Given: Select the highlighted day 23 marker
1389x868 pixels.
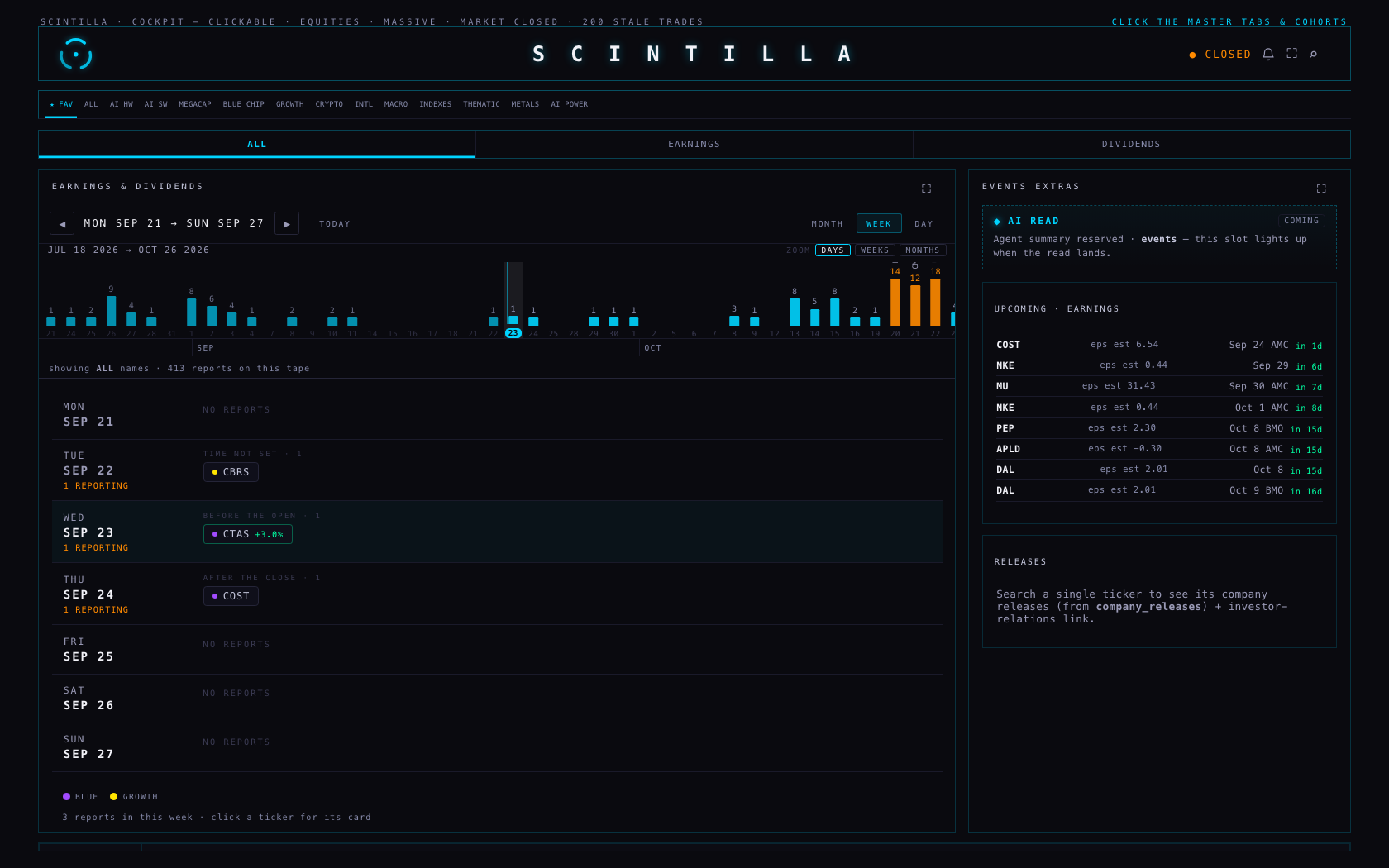Looking at the screenshot, I should pos(513,333).
